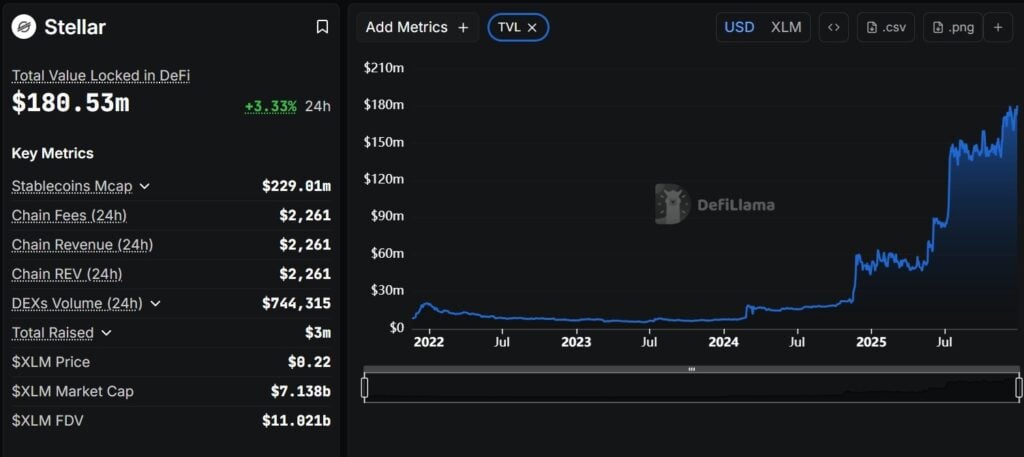1024x457 pixels.
Task: Click the $180.53m TVL value
Action: pos(71,104)
